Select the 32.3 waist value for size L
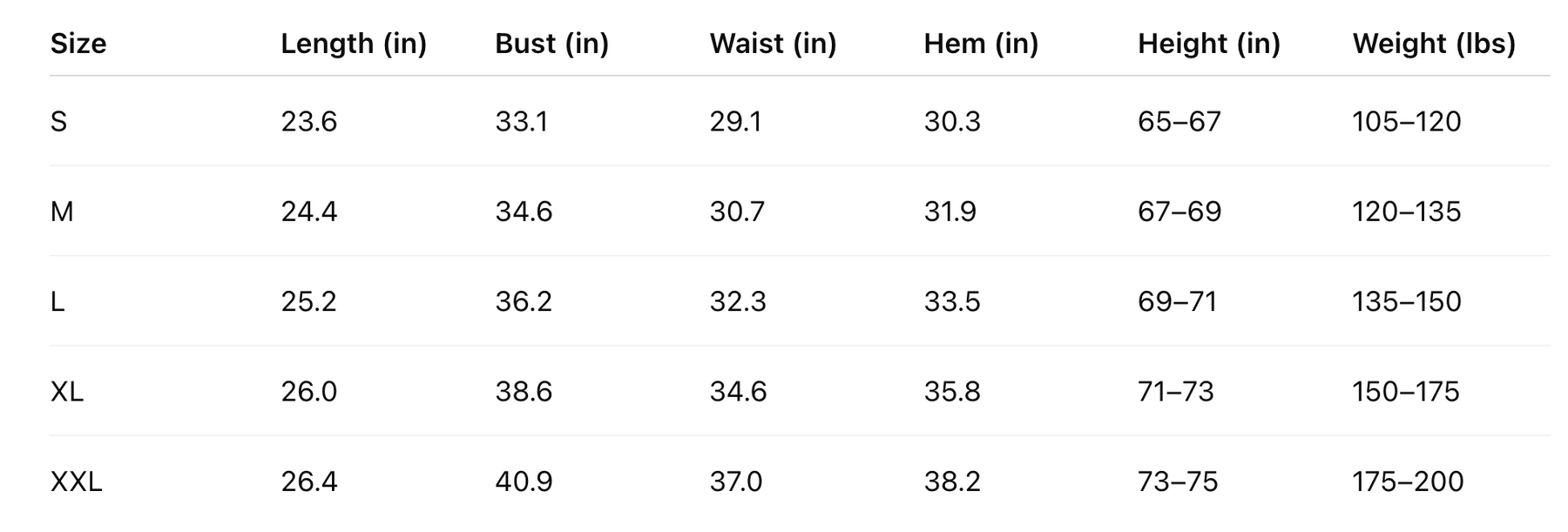 tap(738, 302)
